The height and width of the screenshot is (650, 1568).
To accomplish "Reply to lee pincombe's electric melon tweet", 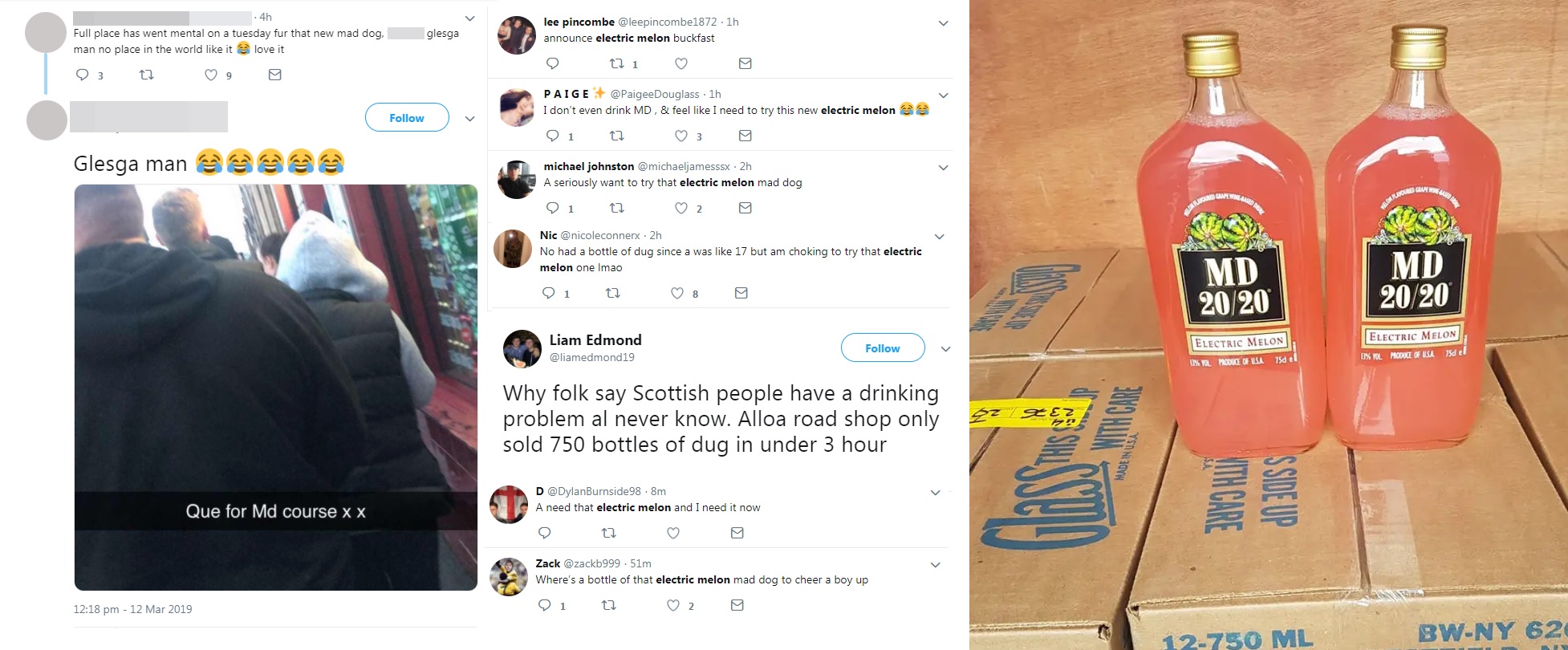I will point(552,63).
